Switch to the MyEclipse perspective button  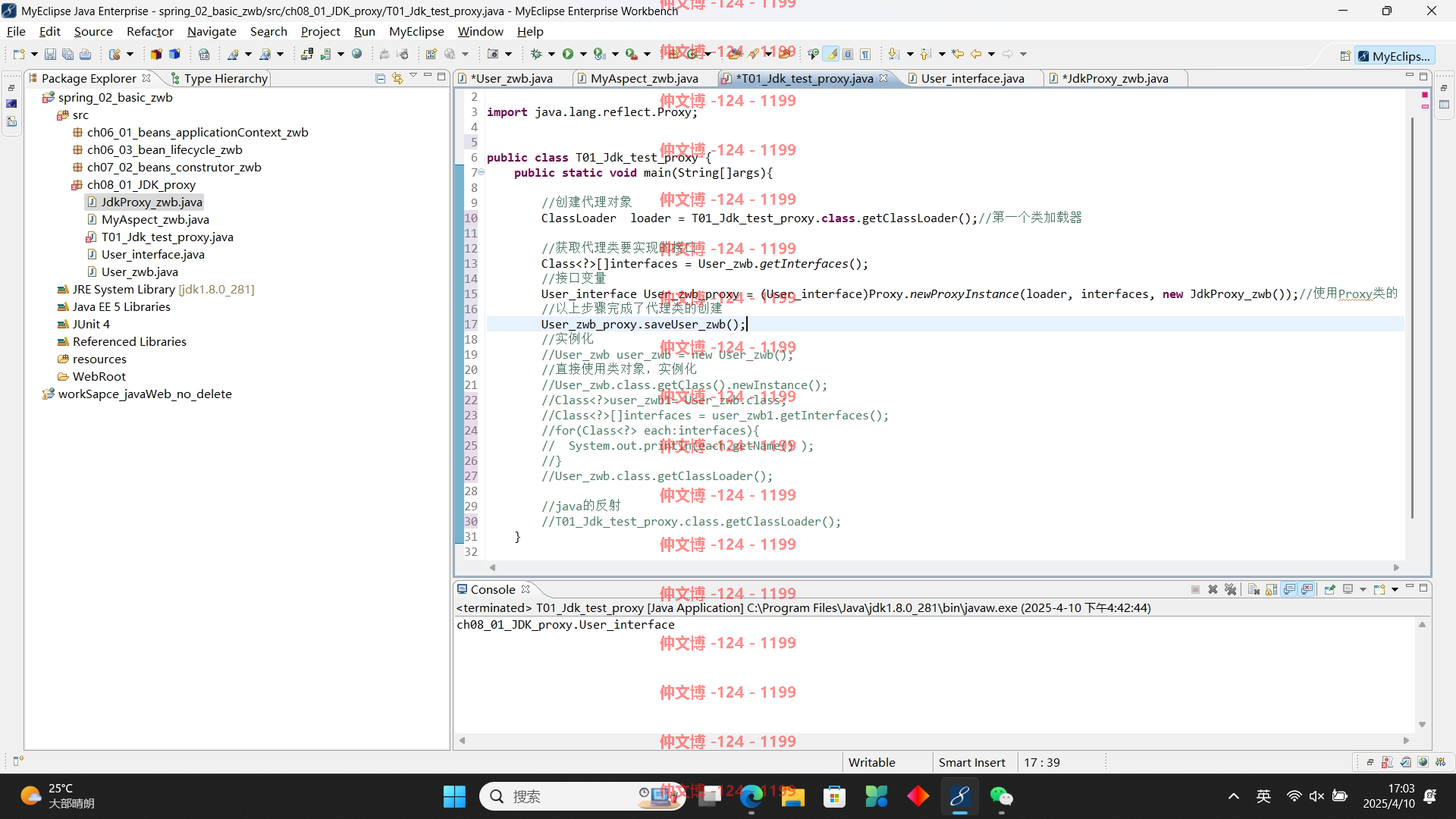(x=1394, y=56)
